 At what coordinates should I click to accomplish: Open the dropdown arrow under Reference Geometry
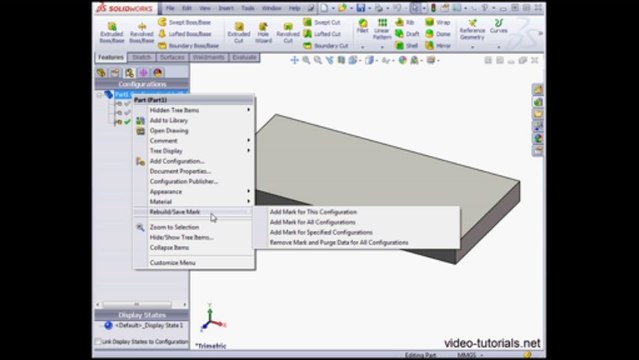[x=472, y=47]
